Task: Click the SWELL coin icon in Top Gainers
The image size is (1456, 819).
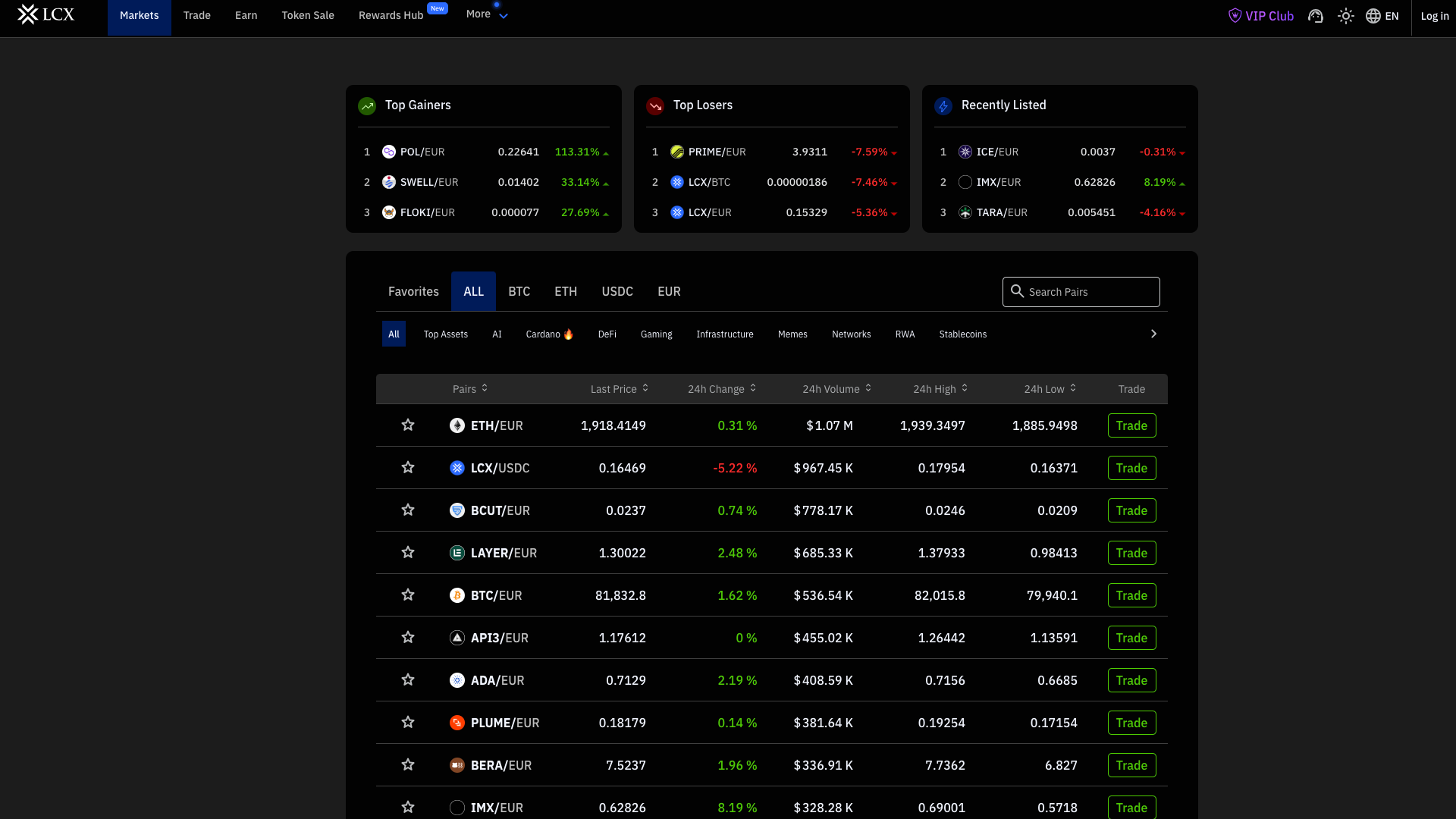Action: 389,182
